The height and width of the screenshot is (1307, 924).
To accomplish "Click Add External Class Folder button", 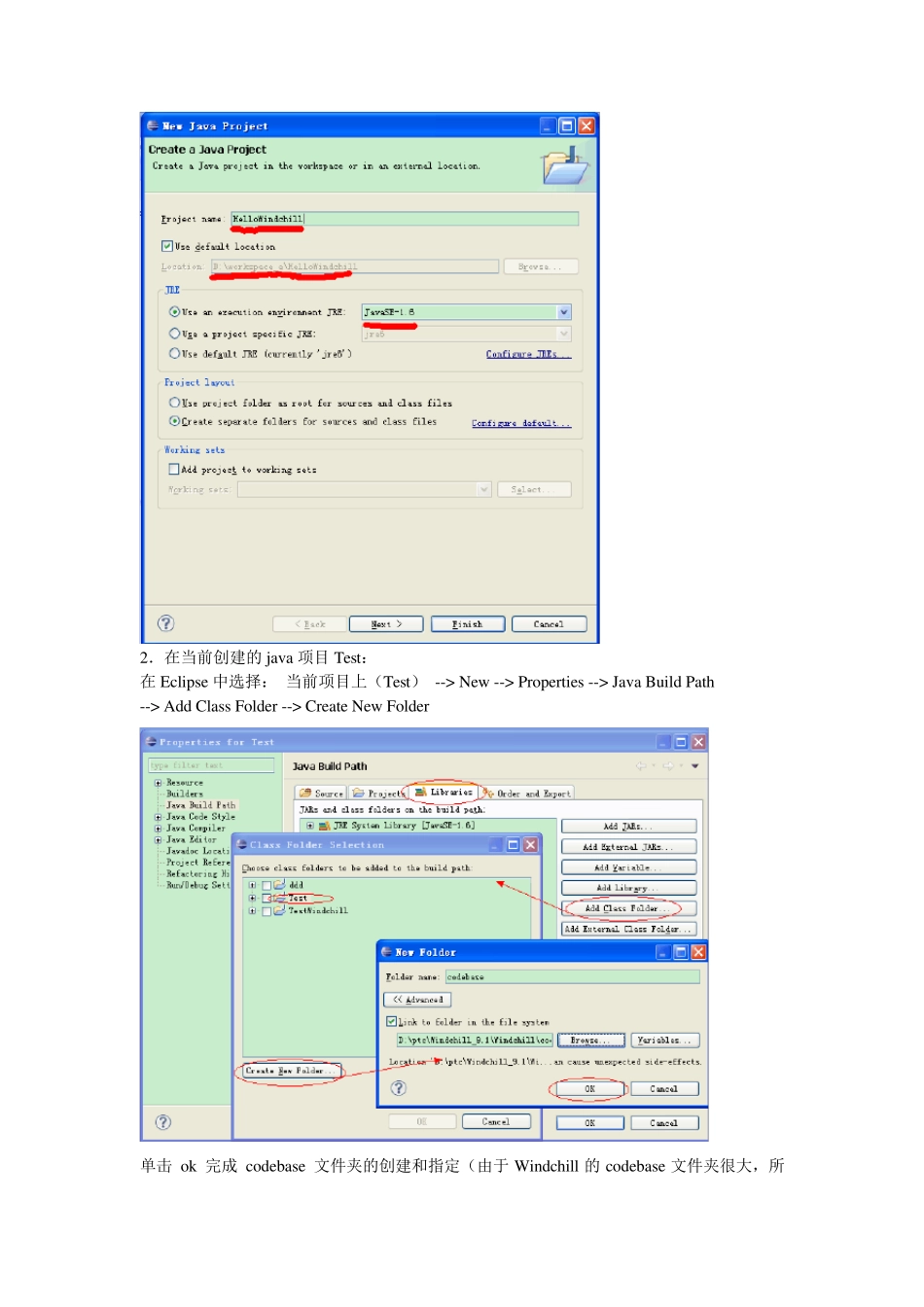I will [629, 929].
